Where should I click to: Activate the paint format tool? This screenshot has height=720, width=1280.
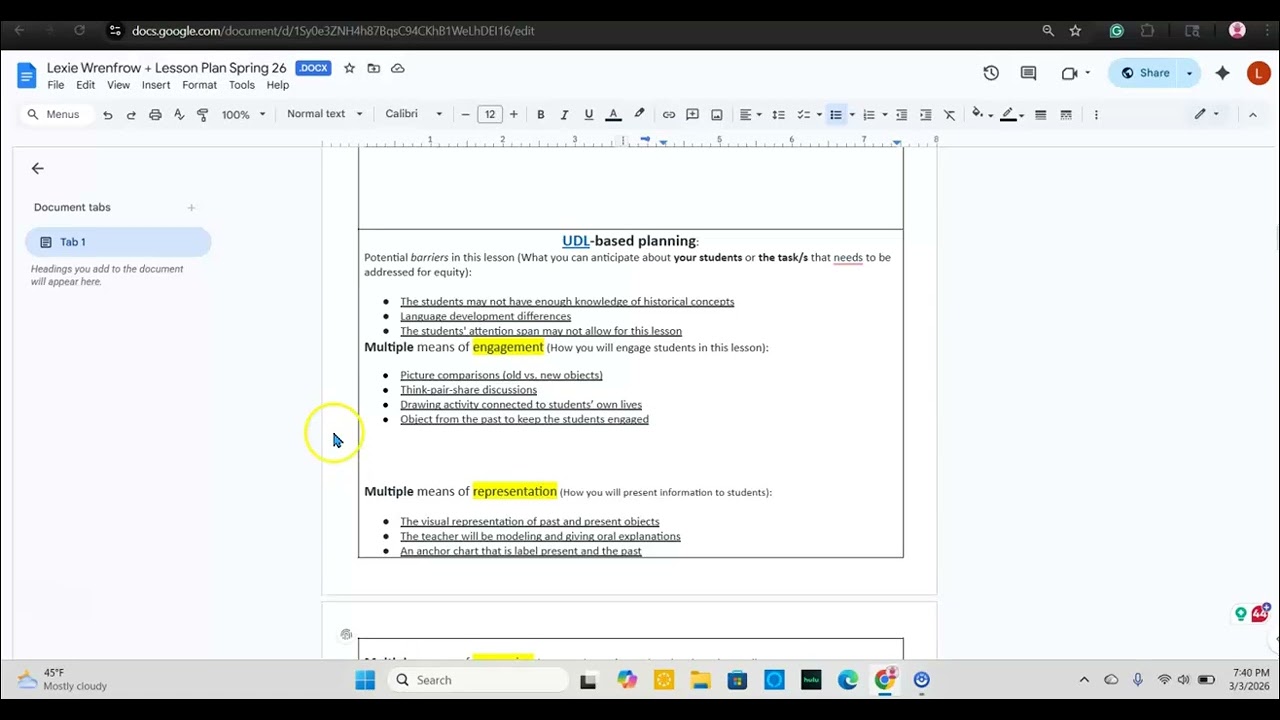point(203,115)
